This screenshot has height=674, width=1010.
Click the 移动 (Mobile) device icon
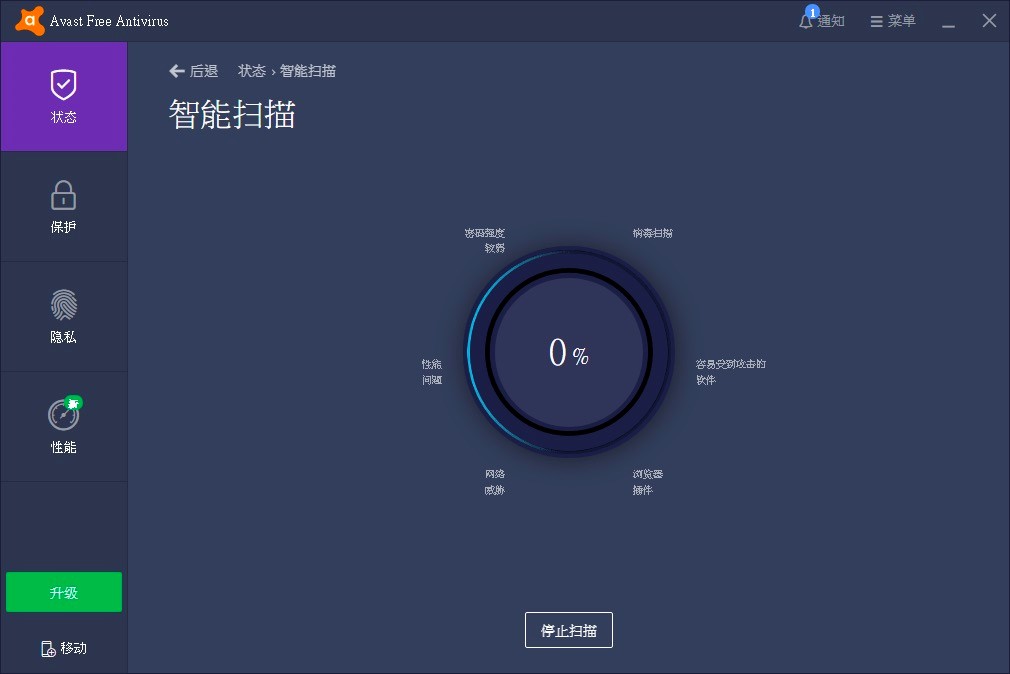pos(63,648)
